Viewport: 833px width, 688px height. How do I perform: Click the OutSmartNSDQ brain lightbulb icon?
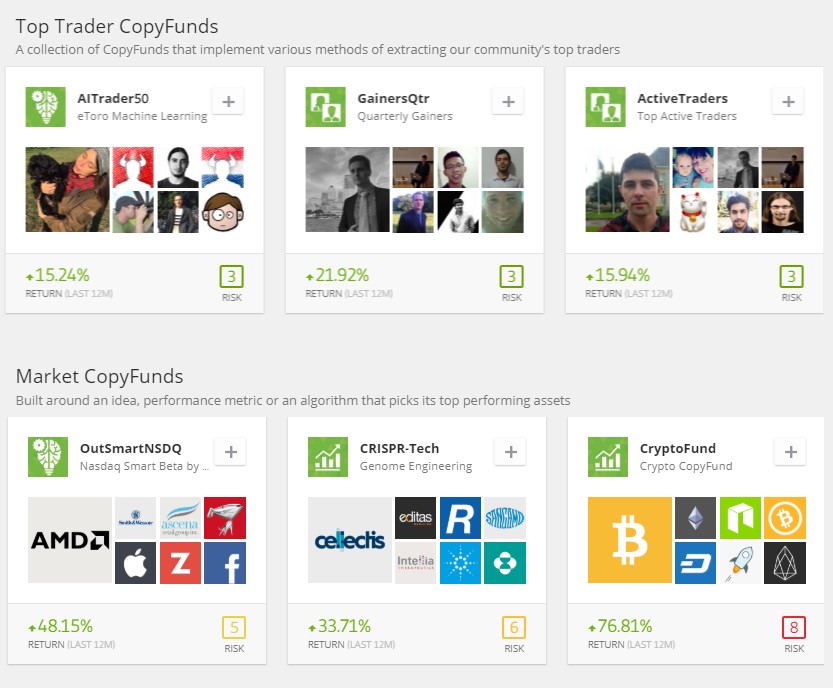click(48, 457)
